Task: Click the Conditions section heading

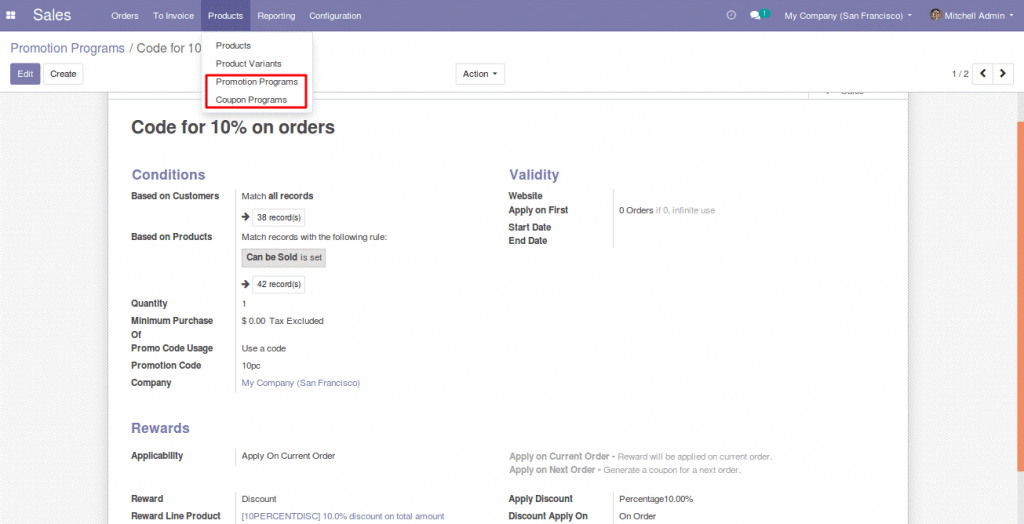Action: point(168,175)
